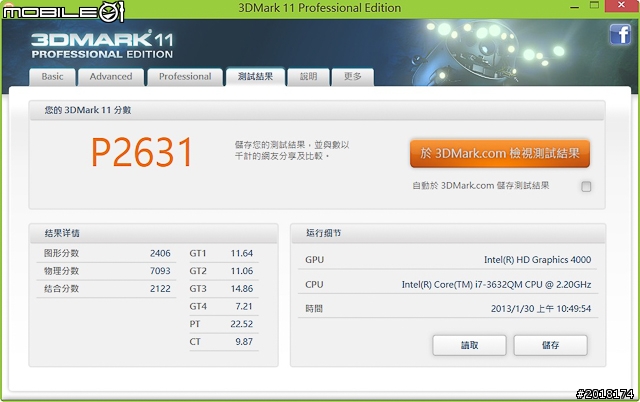The image size is (640, 402).
Task: Select the GT1 value 11.64
Action: (x=242, y=253)
